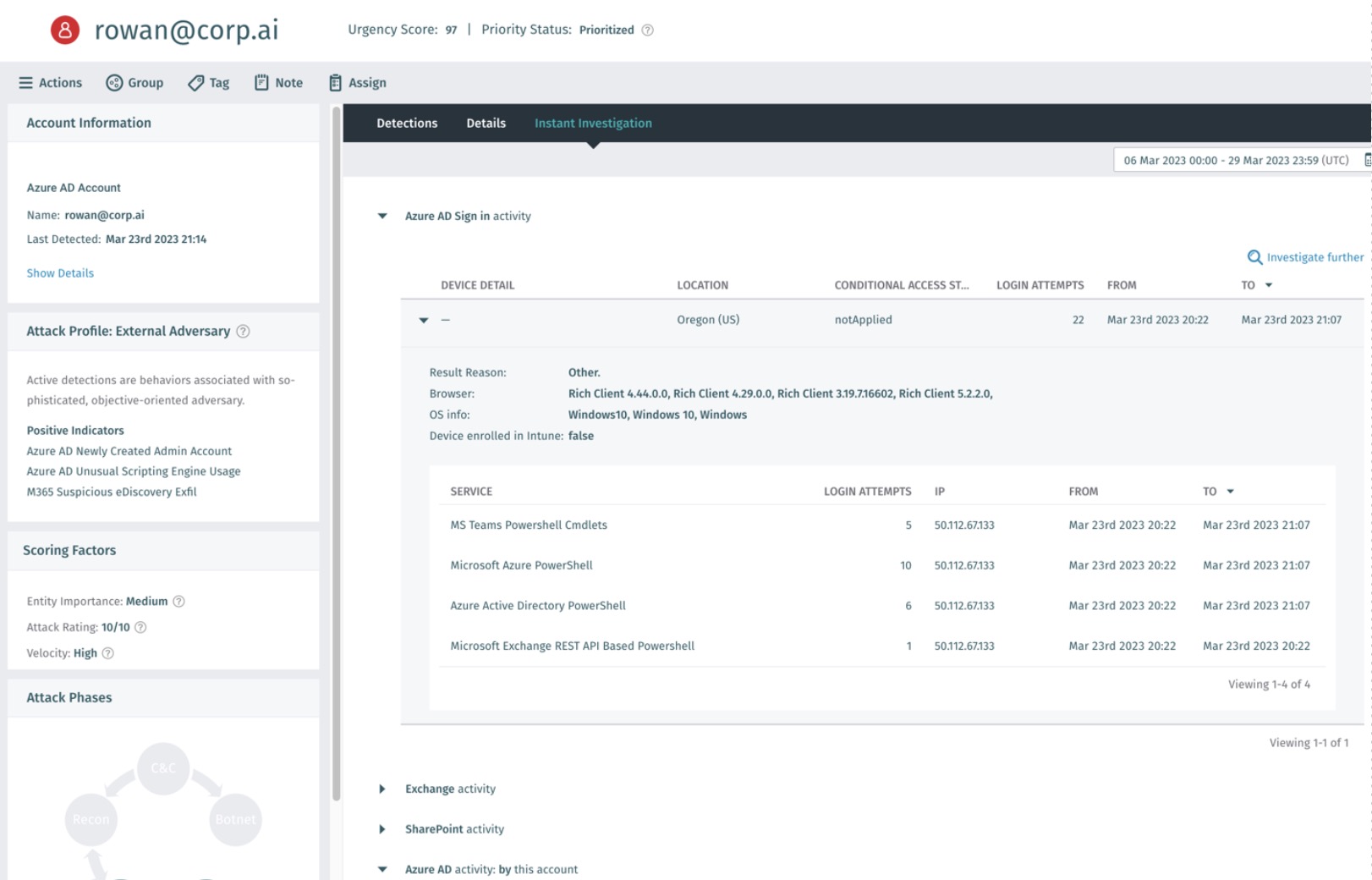Open Attack Rating help icon
The width and height of the screenshot is (1372, 880).
[x=140, y=627]
